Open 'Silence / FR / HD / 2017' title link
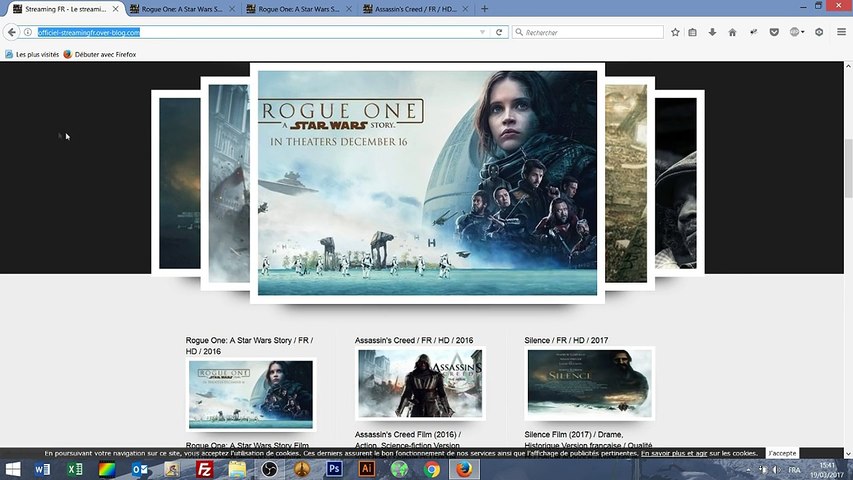This screenshot has width=853, height=480. click(x=566, y=340)
